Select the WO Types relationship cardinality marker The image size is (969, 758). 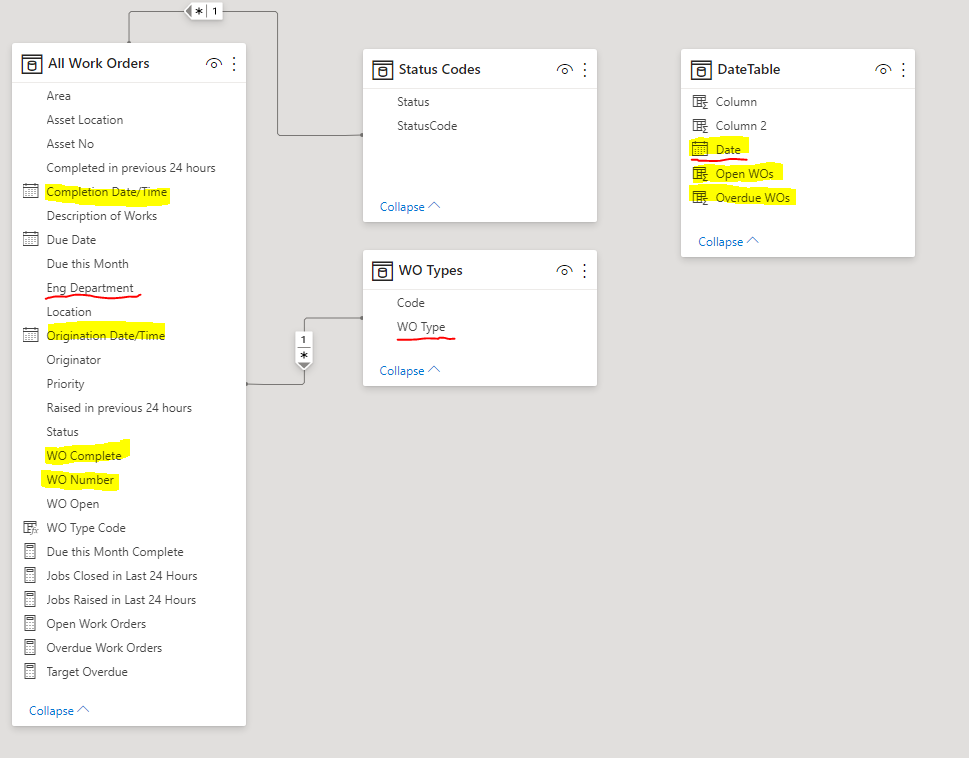(303, 350)
